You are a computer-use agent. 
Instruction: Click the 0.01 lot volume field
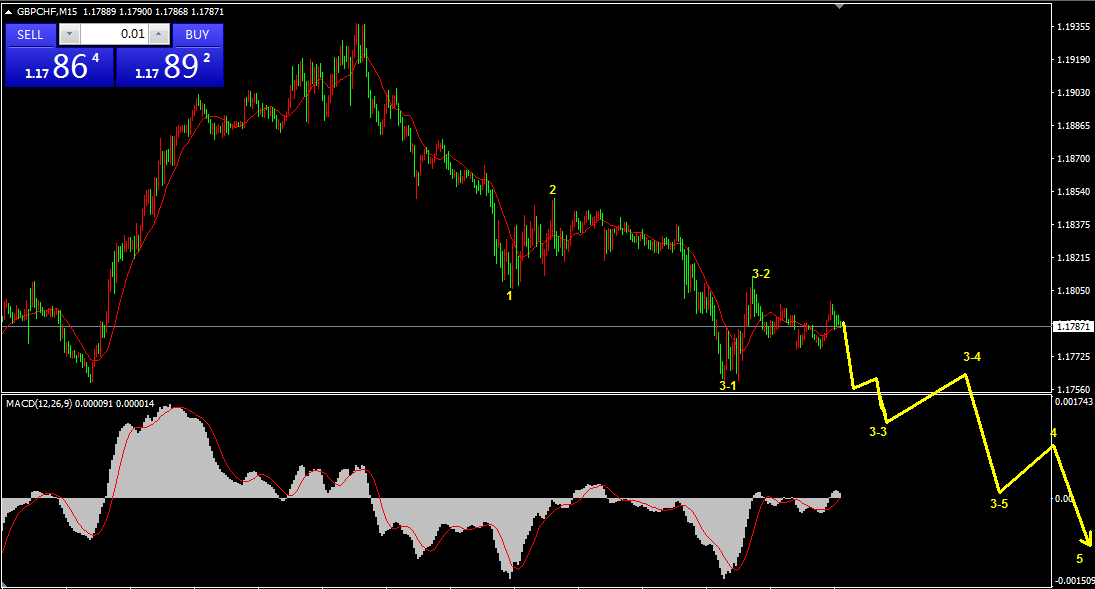(115, 34)
